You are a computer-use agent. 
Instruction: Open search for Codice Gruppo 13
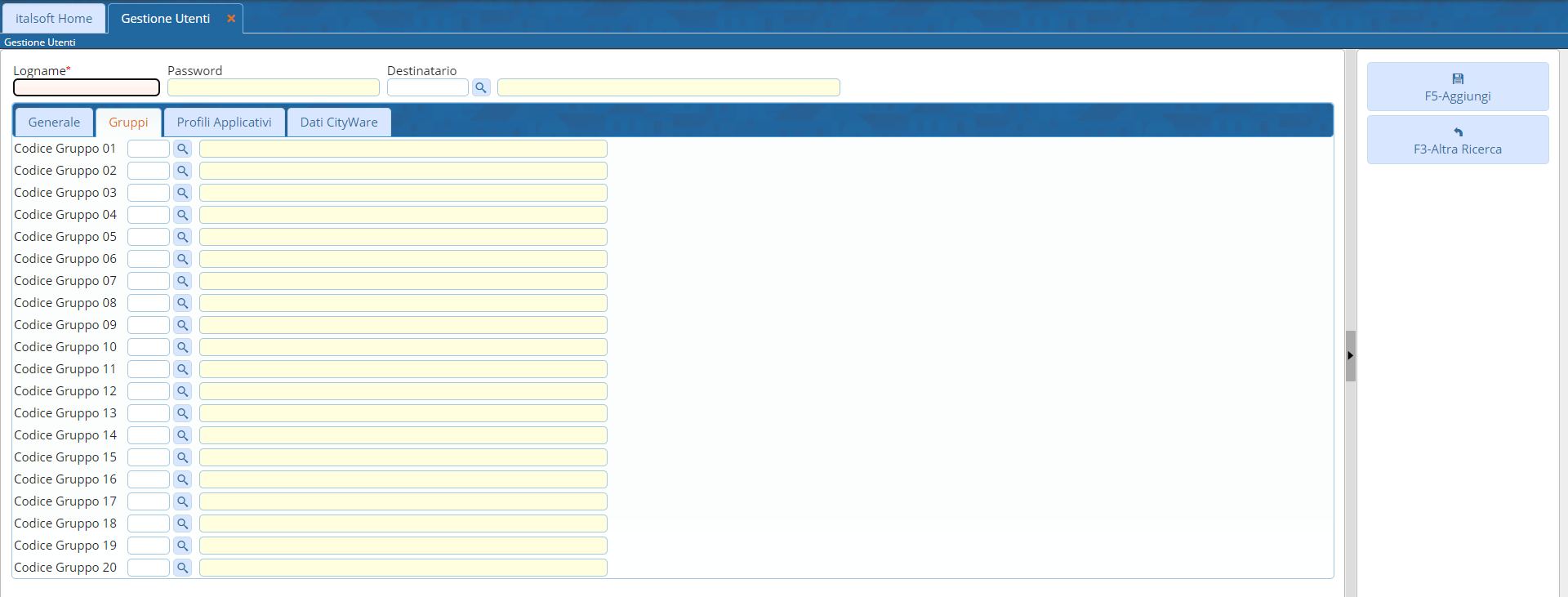point(182,413)
